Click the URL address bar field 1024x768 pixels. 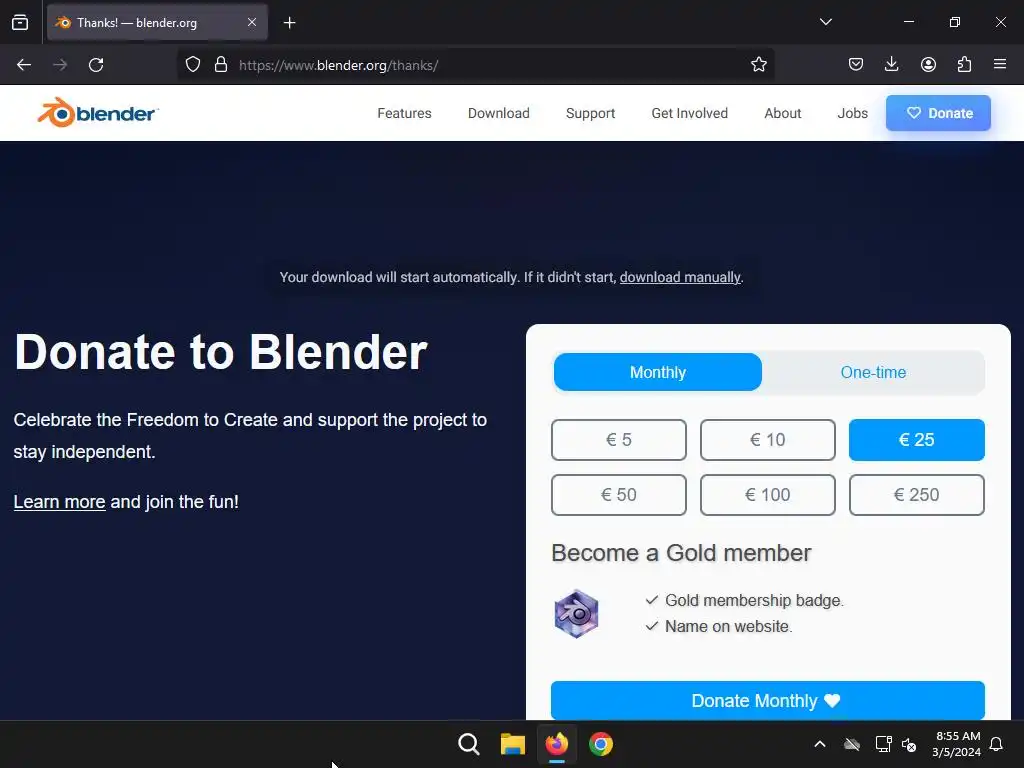(x=475, y=65)
